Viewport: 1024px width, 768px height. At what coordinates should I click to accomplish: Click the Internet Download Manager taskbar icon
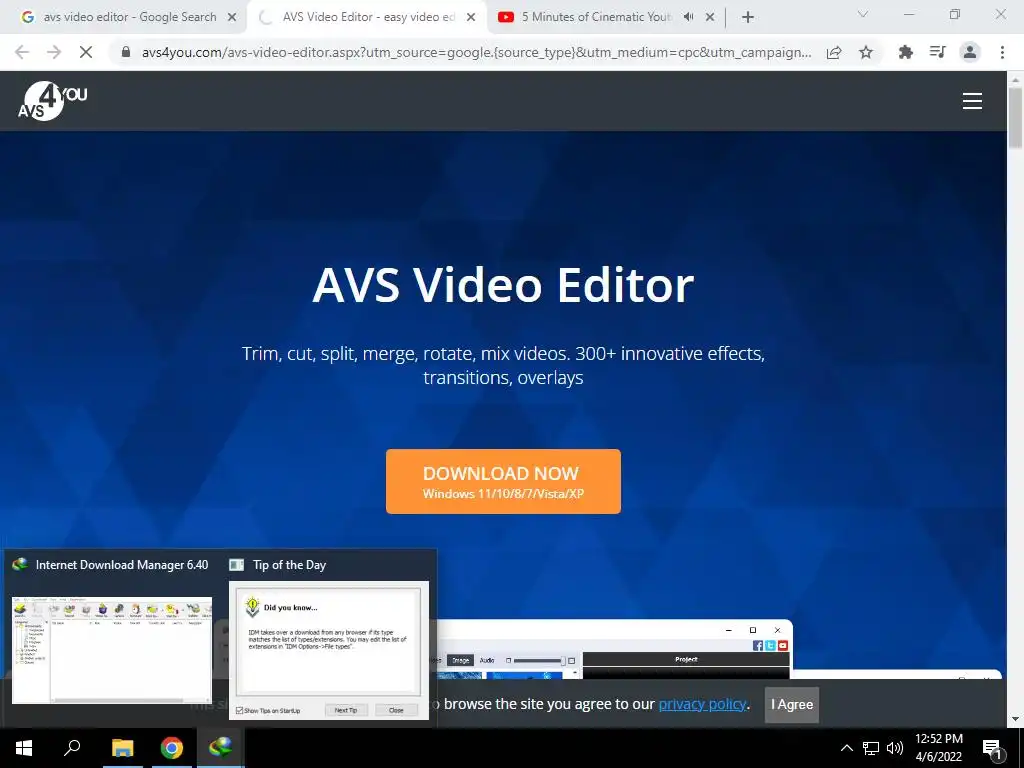coord(220,748)
